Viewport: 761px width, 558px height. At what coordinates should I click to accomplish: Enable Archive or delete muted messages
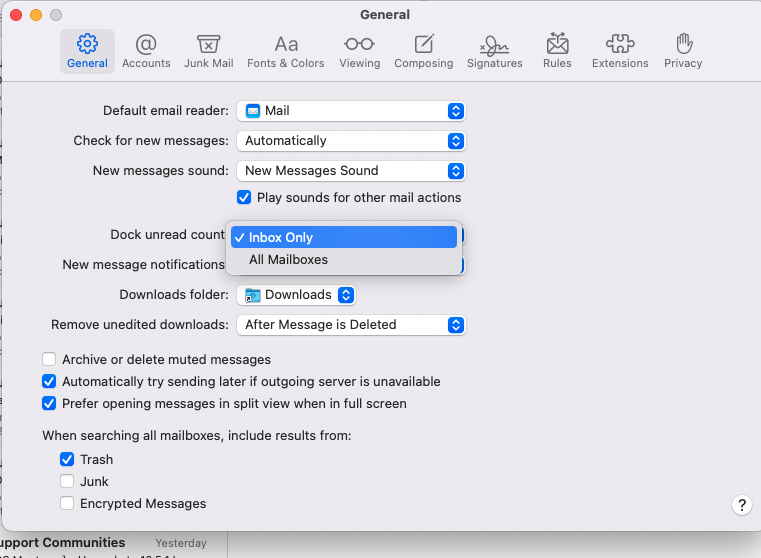click(49, 359)
